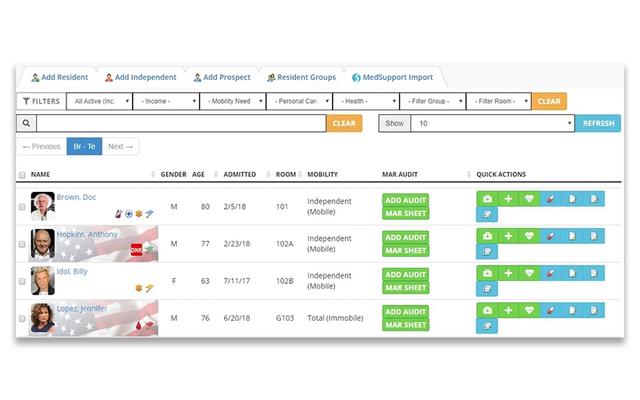This screenshot has height=400, width=640.
Task: Click the medical kit icon in Brown, Doc's row
Action: click(x=487, y=199)
